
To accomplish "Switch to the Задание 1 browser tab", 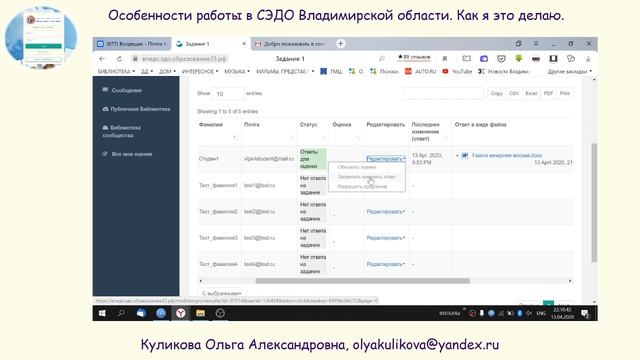I will click(211, 44).
